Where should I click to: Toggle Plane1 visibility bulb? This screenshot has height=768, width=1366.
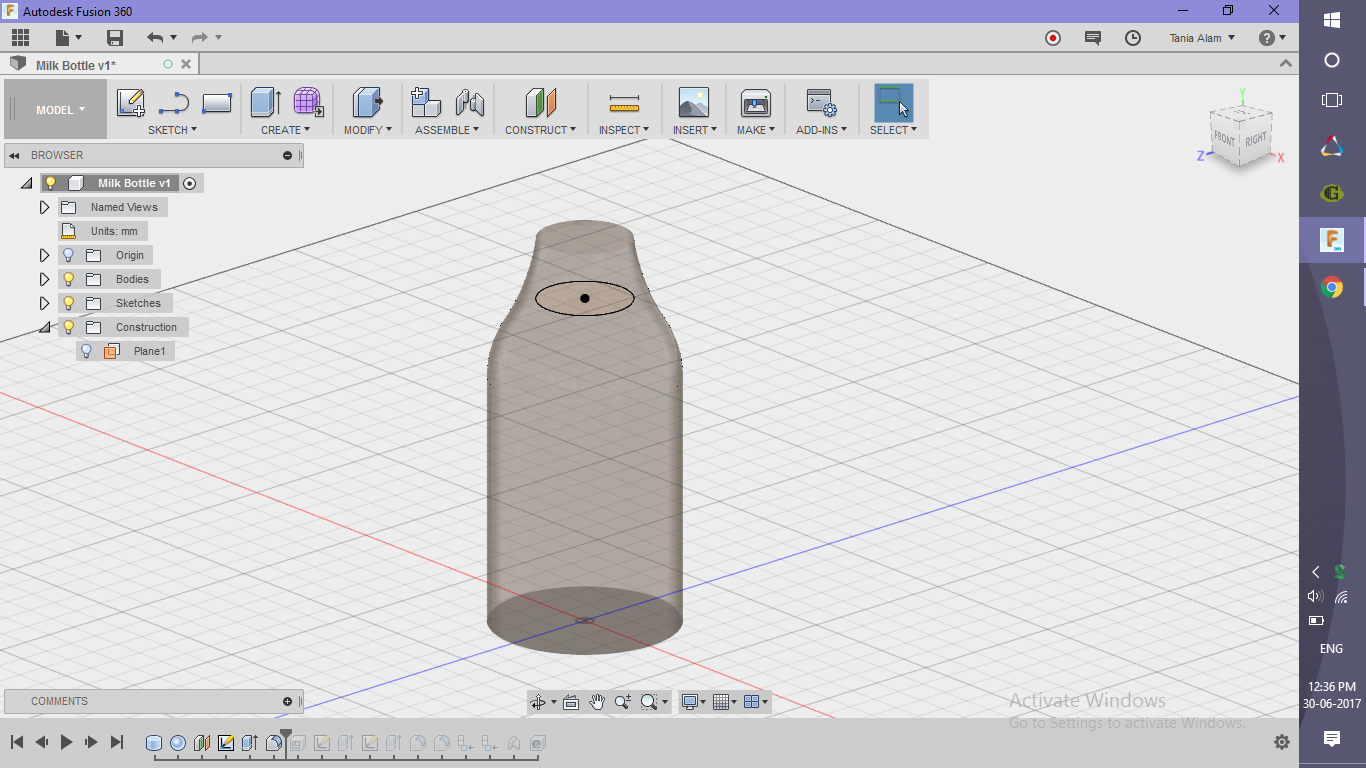coord(87,351)
